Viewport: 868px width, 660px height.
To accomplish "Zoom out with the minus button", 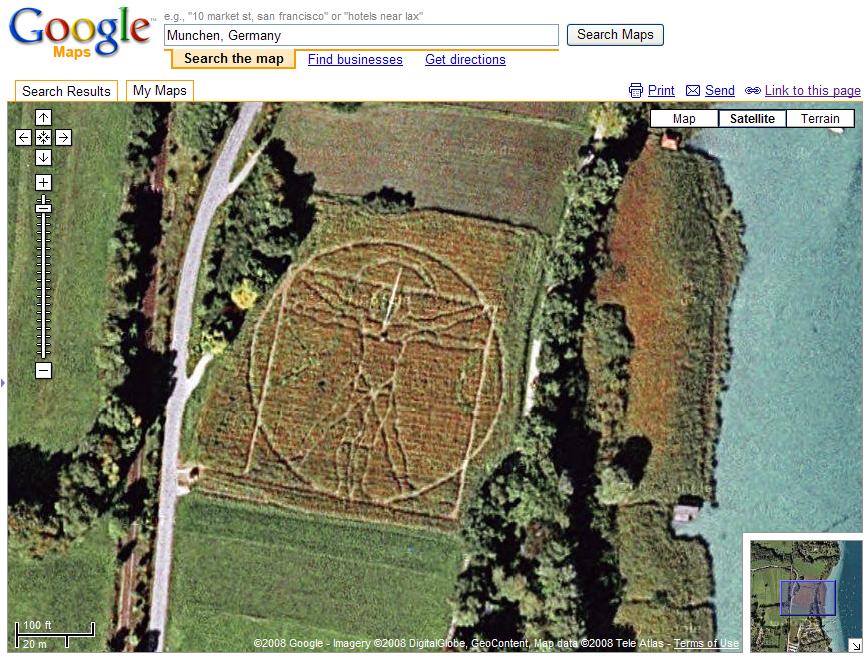I will (x=43, y=370).
